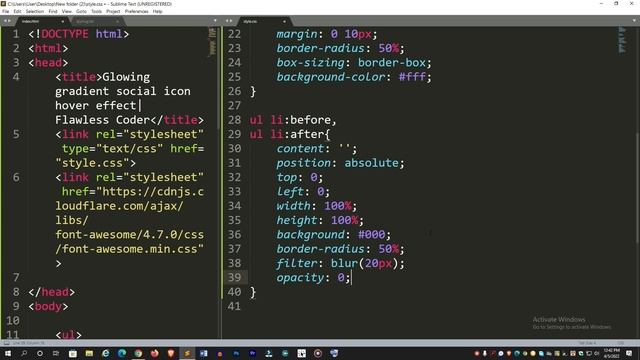Click 'background: #000;' line
This screenshot has height=360, width=640.
click(333, 234)
